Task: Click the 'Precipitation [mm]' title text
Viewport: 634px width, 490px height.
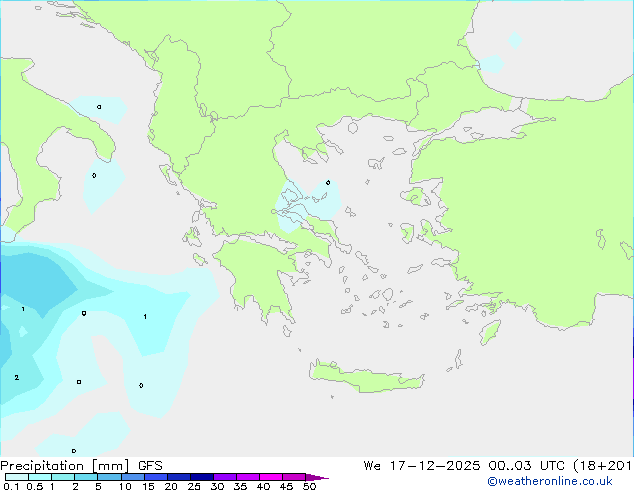Action: [x=65, y=466]
